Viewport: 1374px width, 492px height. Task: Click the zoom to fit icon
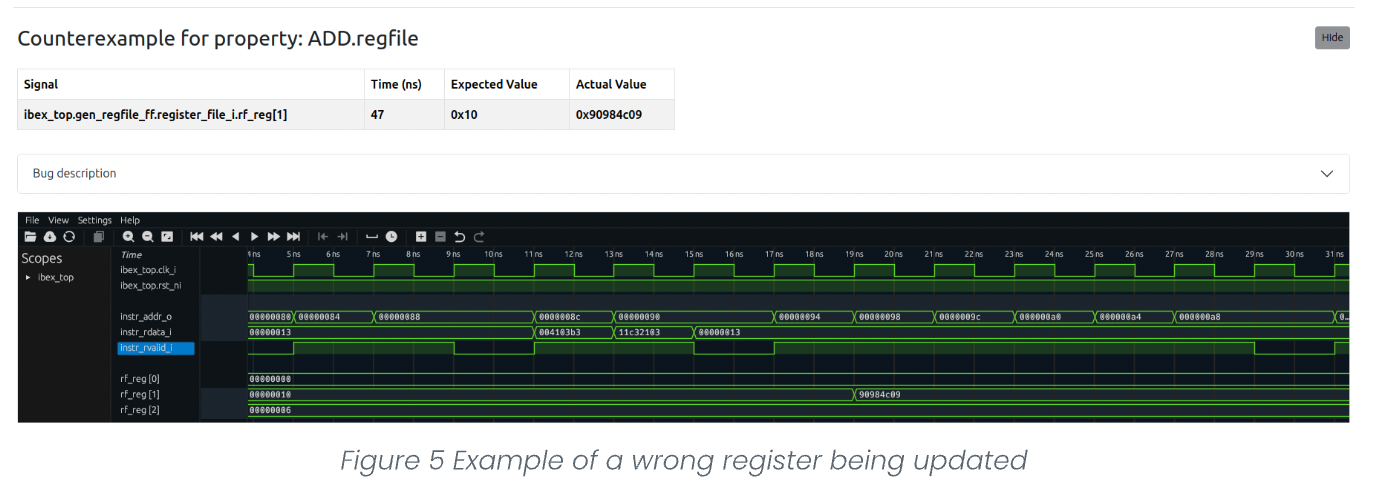pos(167,237)
